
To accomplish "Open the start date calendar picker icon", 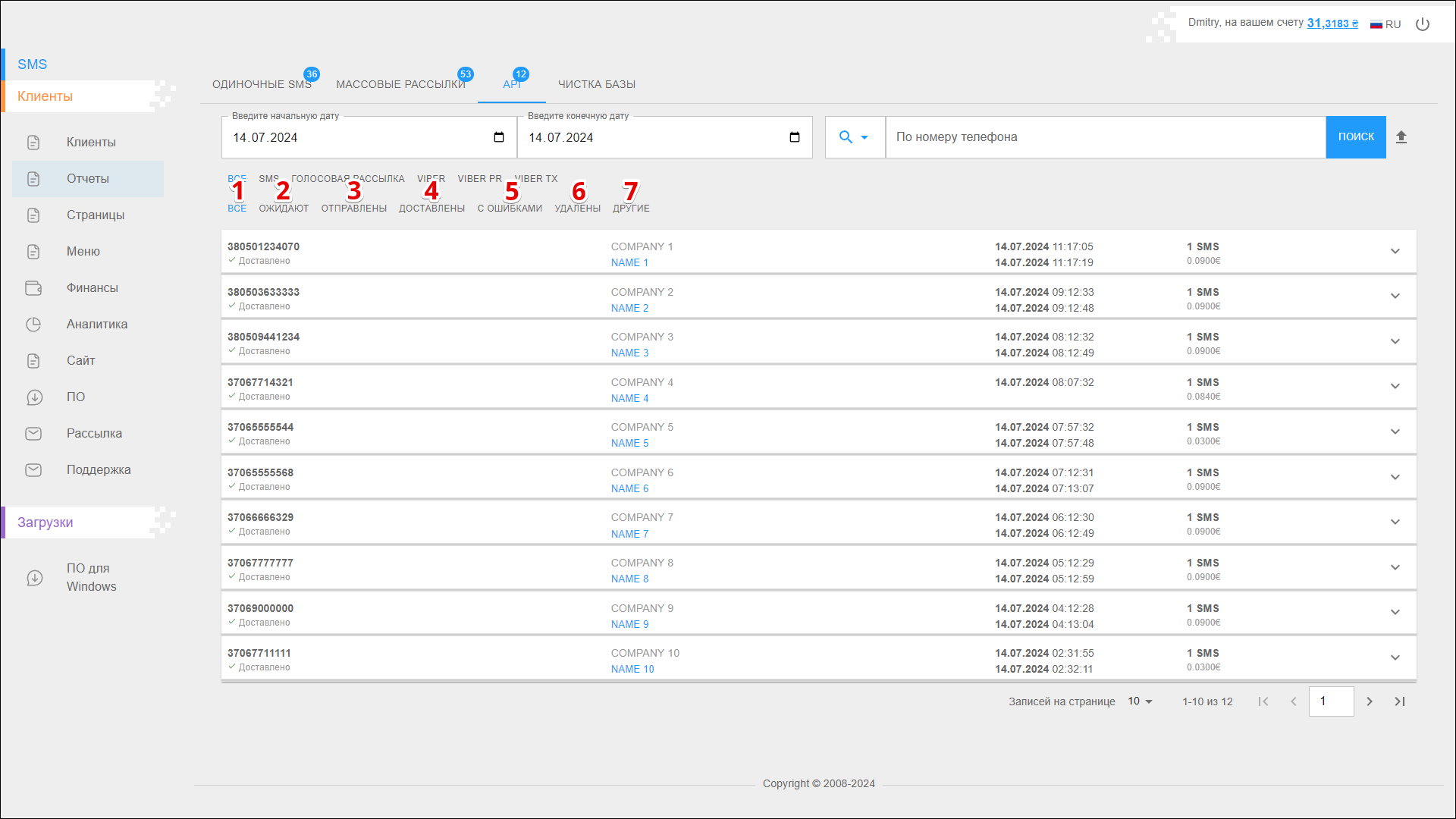I will click(499, 137).
